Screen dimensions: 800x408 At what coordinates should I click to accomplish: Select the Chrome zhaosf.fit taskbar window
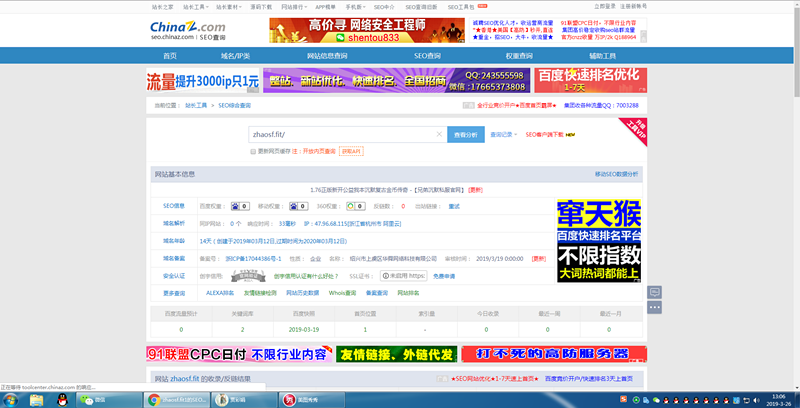(x=176, y=400)
